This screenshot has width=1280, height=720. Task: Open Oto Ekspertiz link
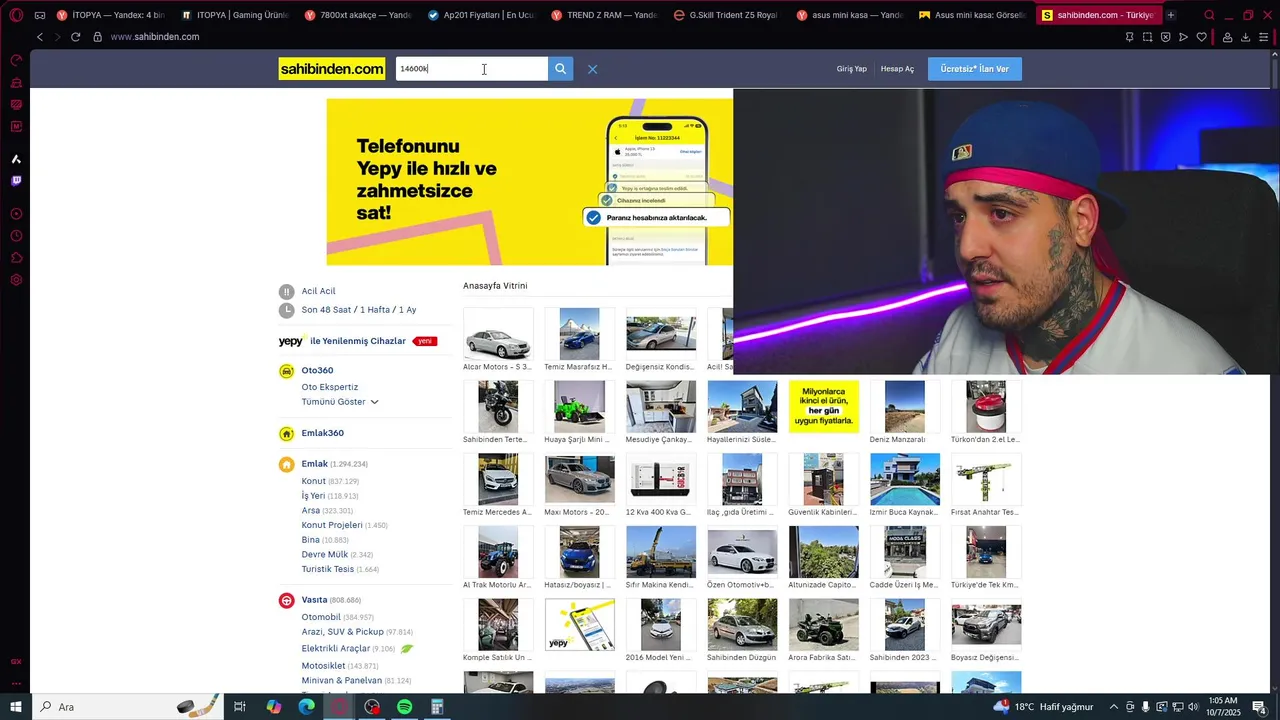tap(330, 387)
